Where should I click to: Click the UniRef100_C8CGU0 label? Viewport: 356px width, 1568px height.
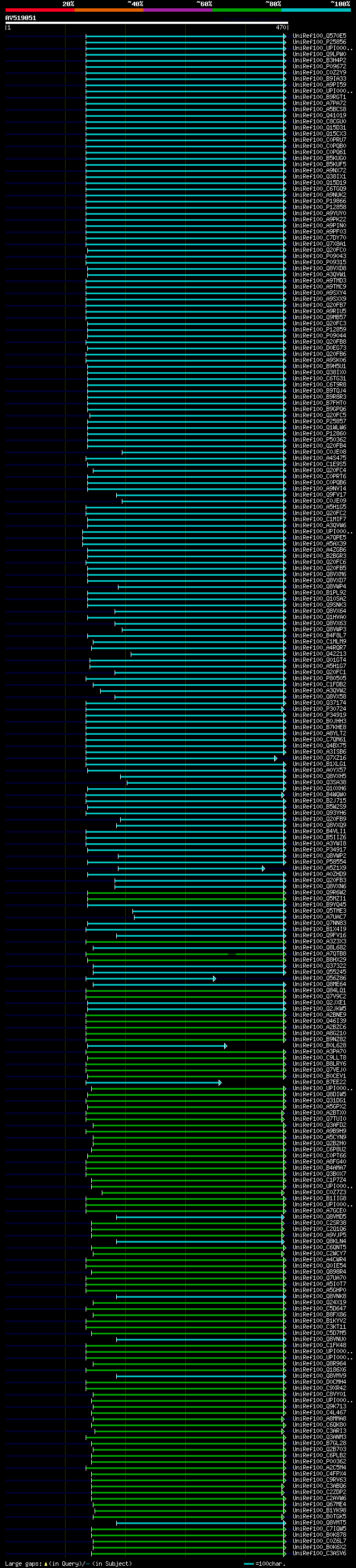click(319, 122)
